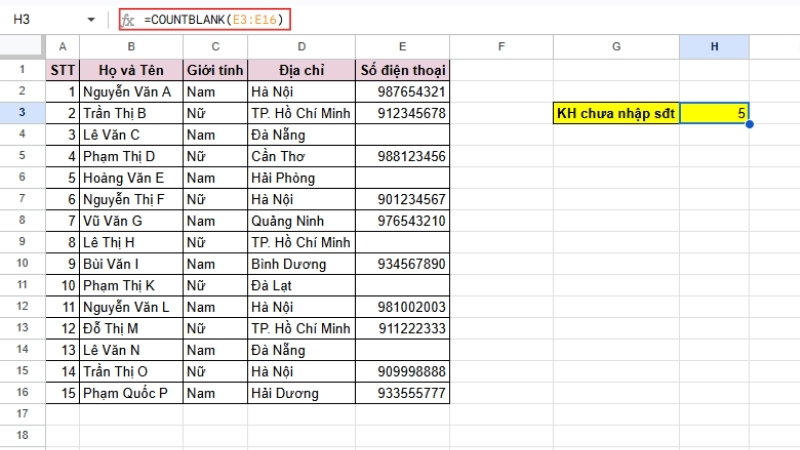The image size is (800, 450).
Task: Click phone number 934567890
Action: 403,264
